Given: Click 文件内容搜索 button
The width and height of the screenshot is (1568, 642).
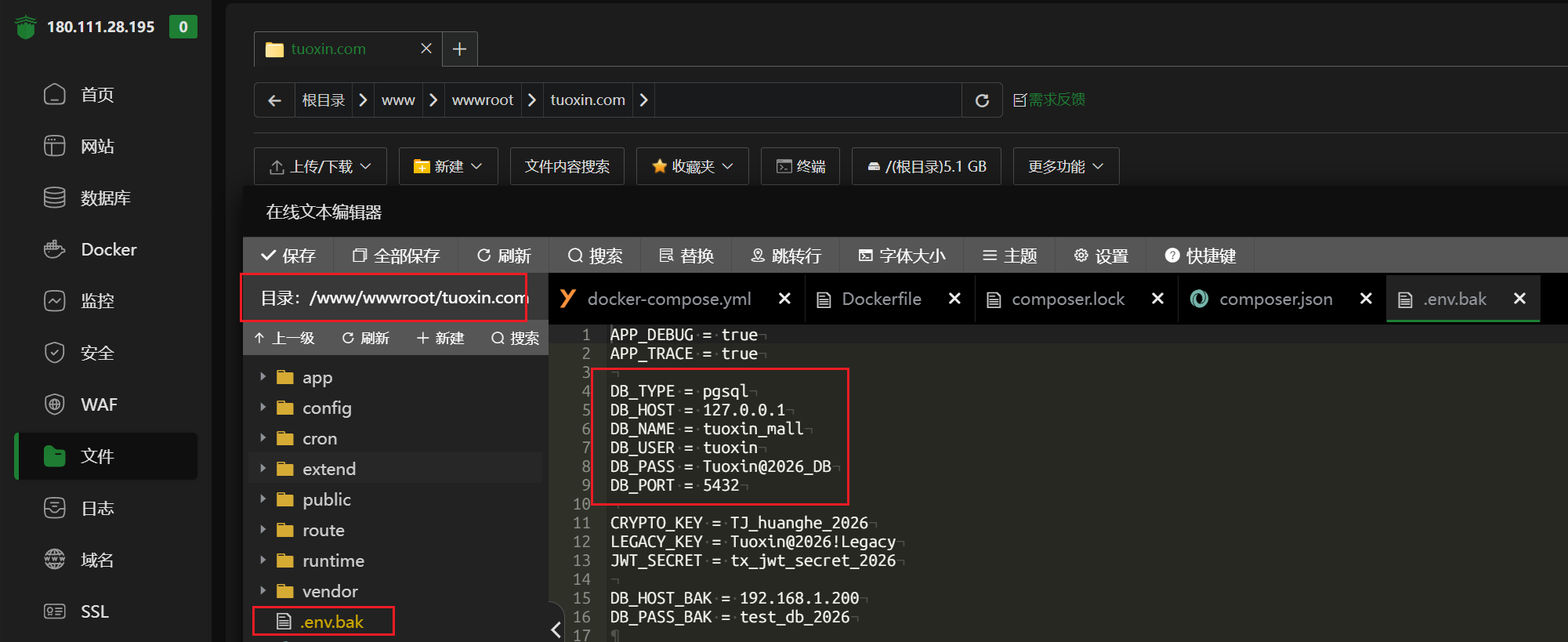Looking at the screenshot, I should pyautogui.click(x=567, y=166).
